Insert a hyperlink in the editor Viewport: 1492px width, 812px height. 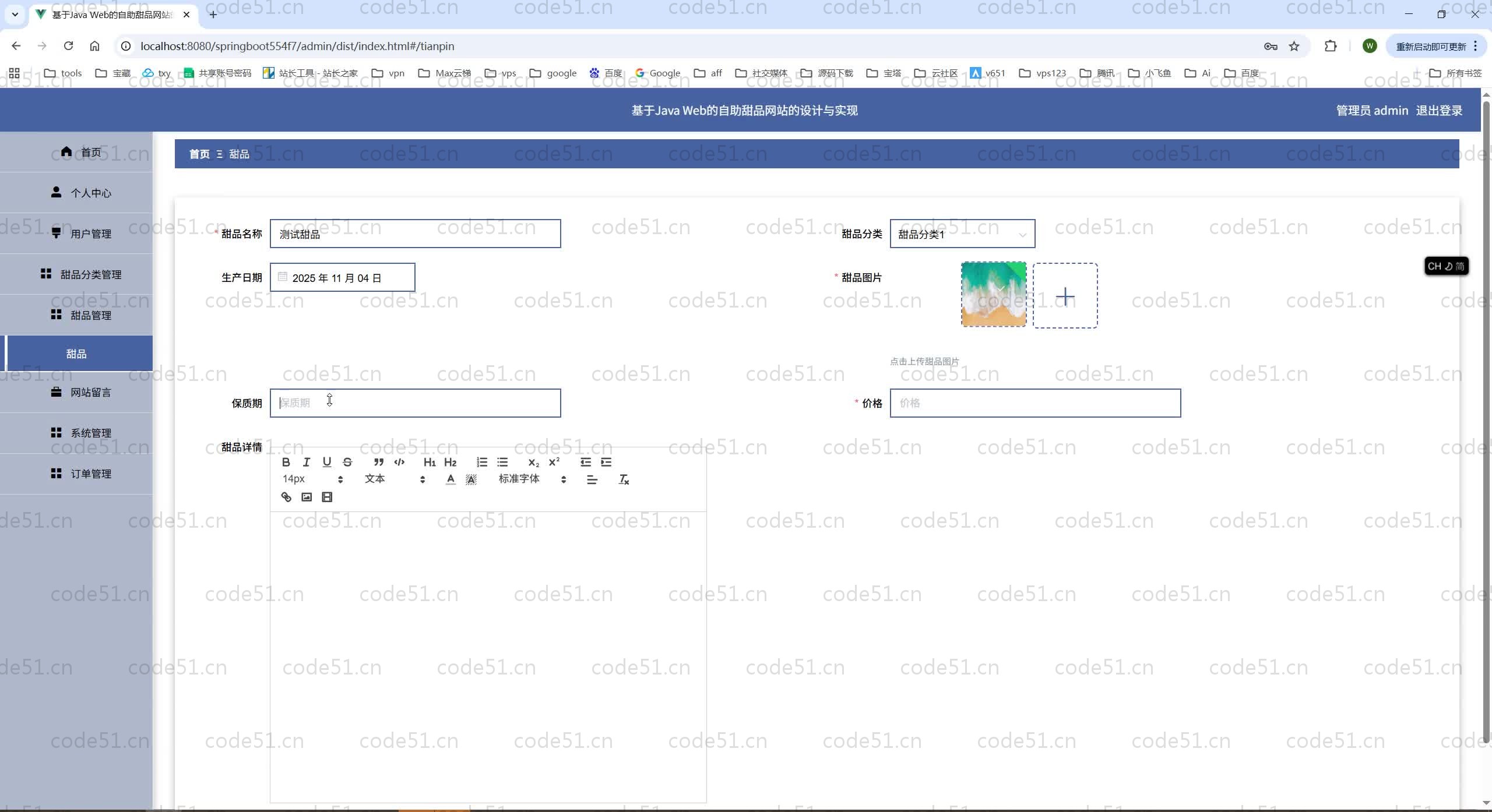(286, 497)
